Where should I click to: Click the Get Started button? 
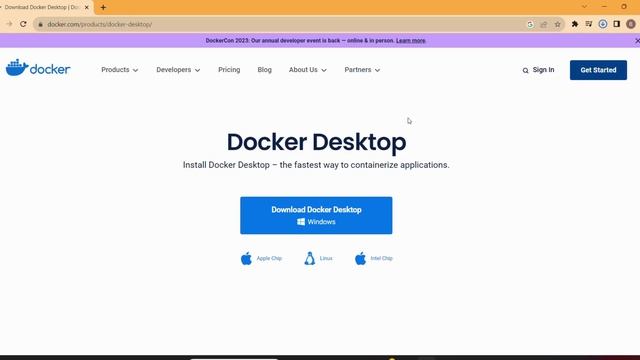598,70
